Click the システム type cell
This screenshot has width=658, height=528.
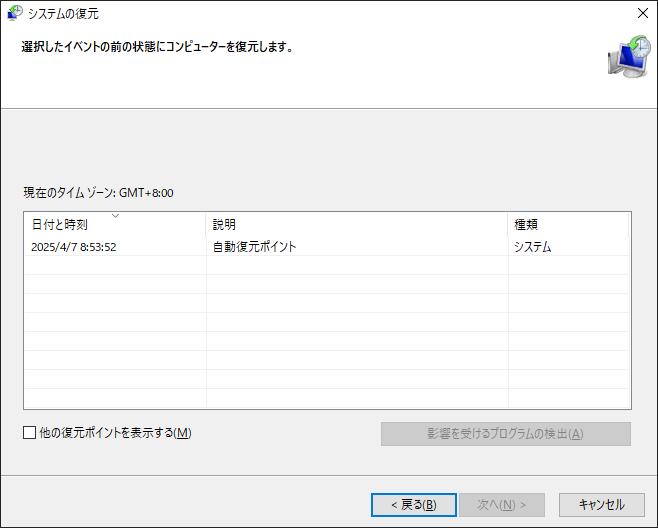pyautogui.click(x=533, y=247)
